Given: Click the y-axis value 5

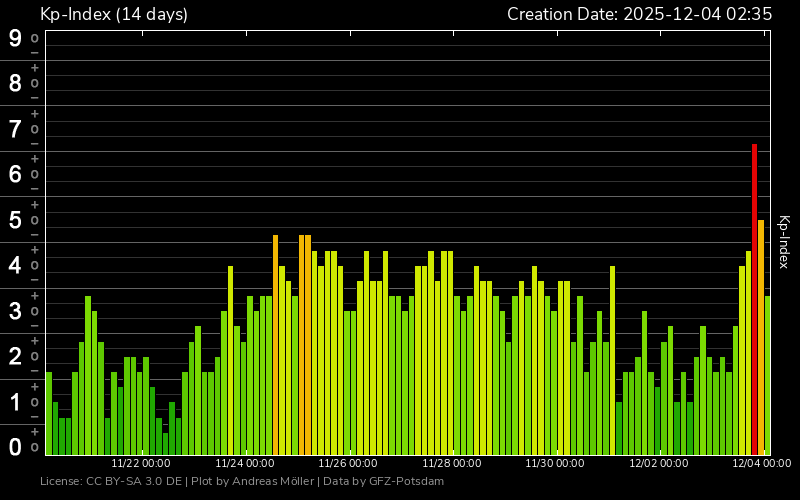Looking at the screenshot, I should tap(15, 220).
